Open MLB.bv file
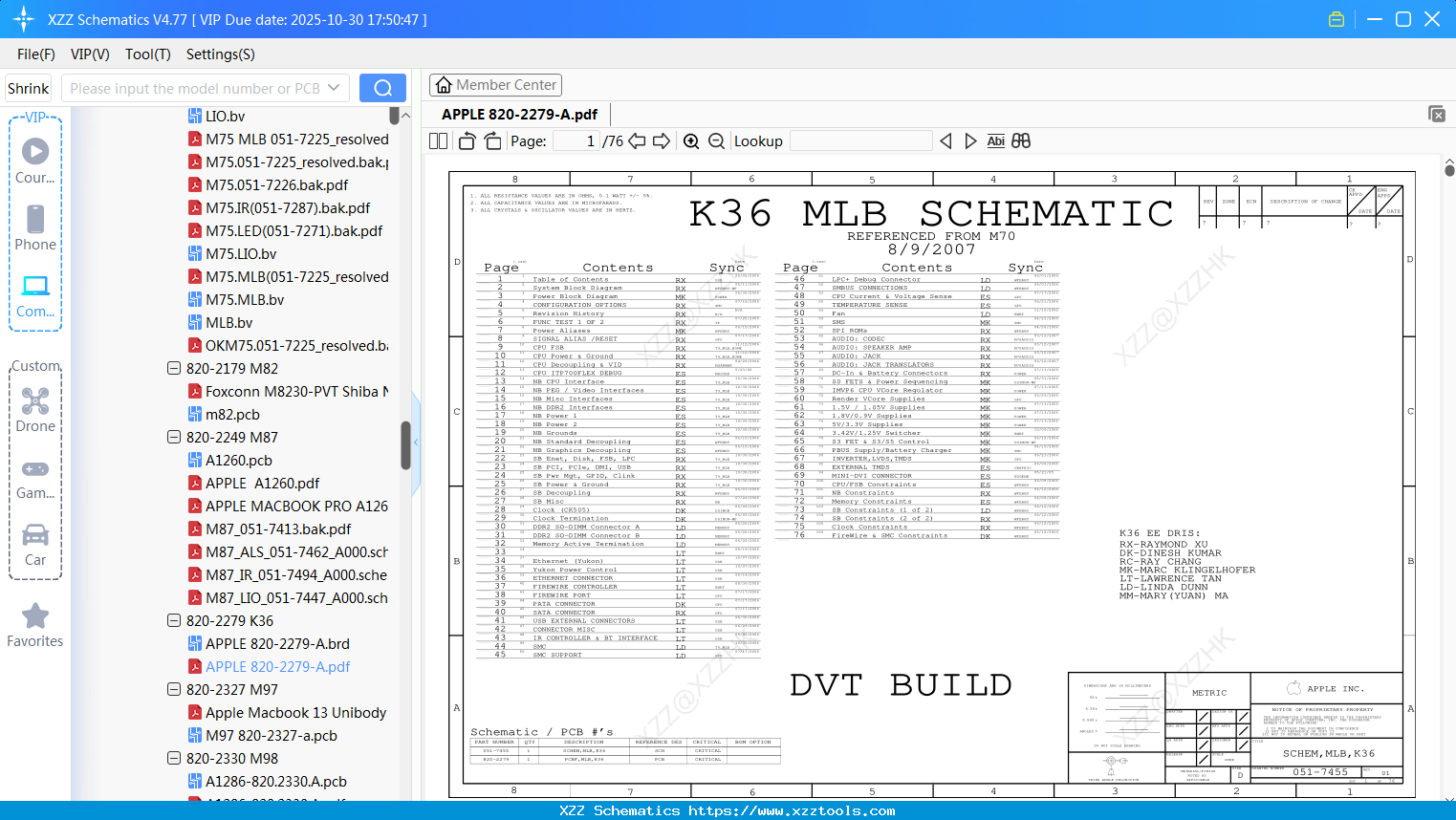 pos(228,322)
